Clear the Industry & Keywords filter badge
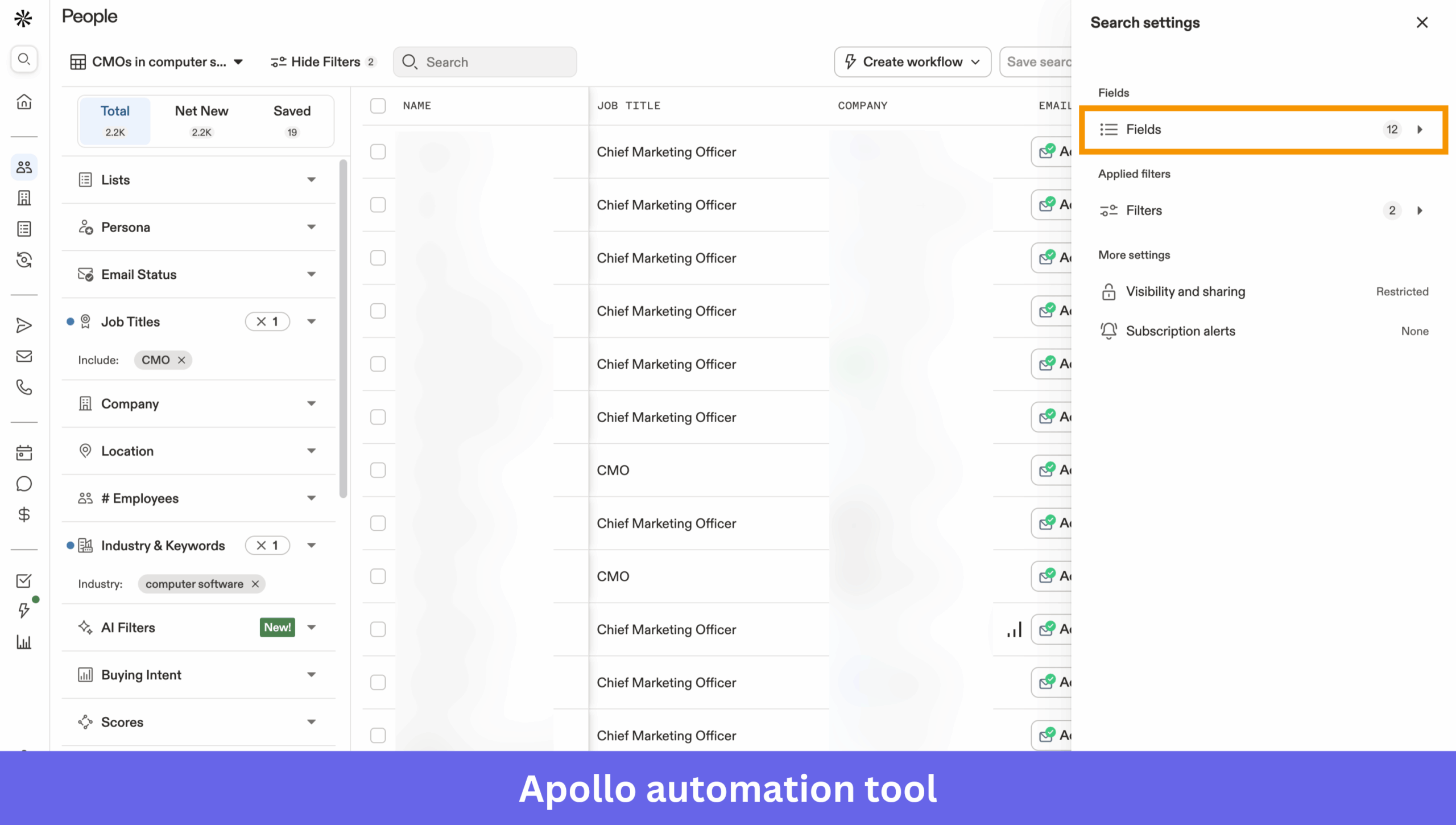1456x825 pixels. click(x=267, y=546)
